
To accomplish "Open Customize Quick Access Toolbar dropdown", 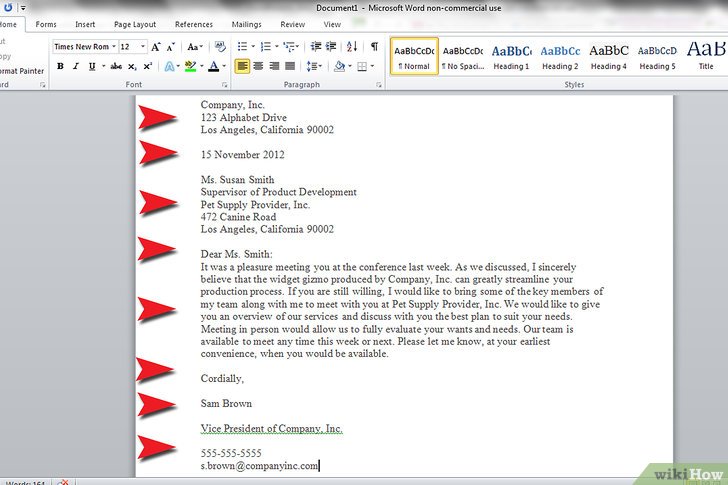I will tap(23, 7).
